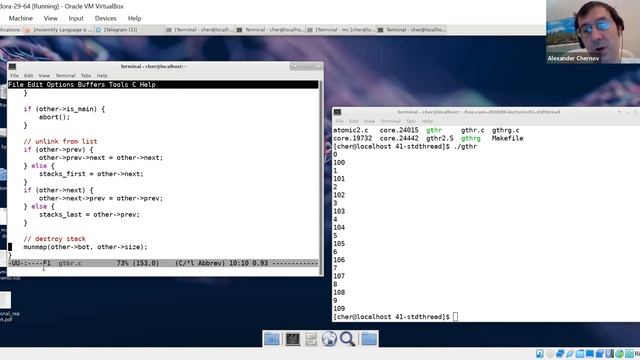Click the 'munmap(other->bot, other->size);' line
Viewport: 640px width, 360px height.
click(x=85, y=247)
